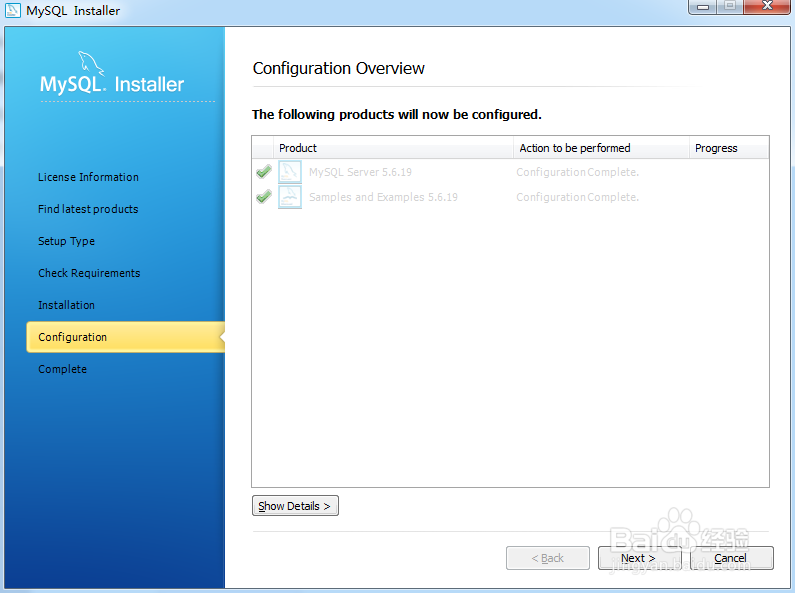Select MySQL Server 5.6.19 row text
The width and height of the screenshot is (795, 593).
coord(360,172)
